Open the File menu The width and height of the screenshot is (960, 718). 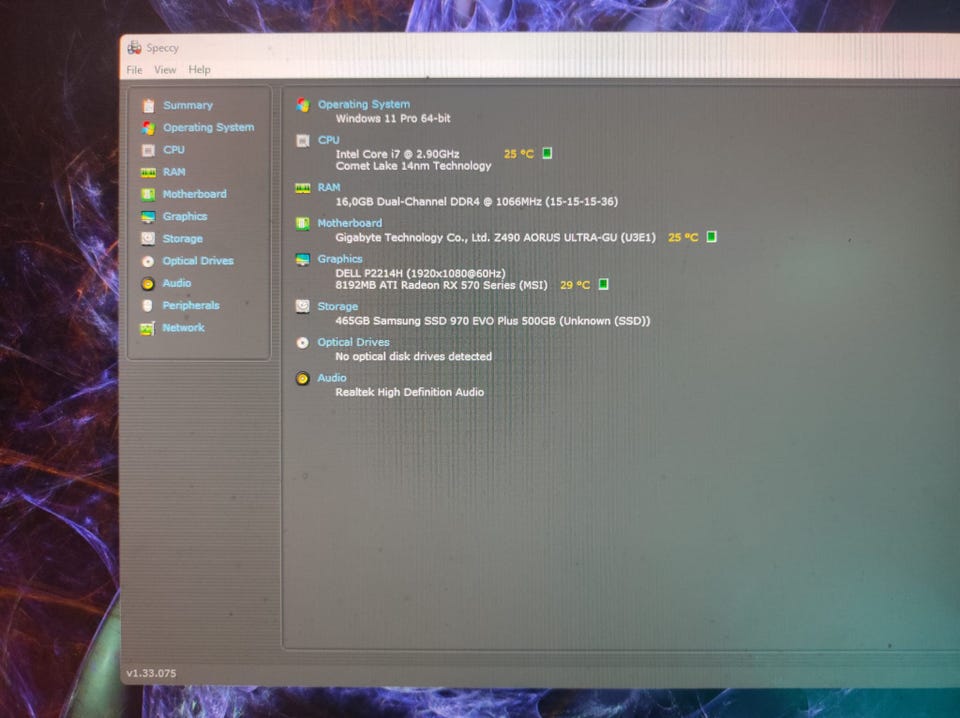coord(134,70)
